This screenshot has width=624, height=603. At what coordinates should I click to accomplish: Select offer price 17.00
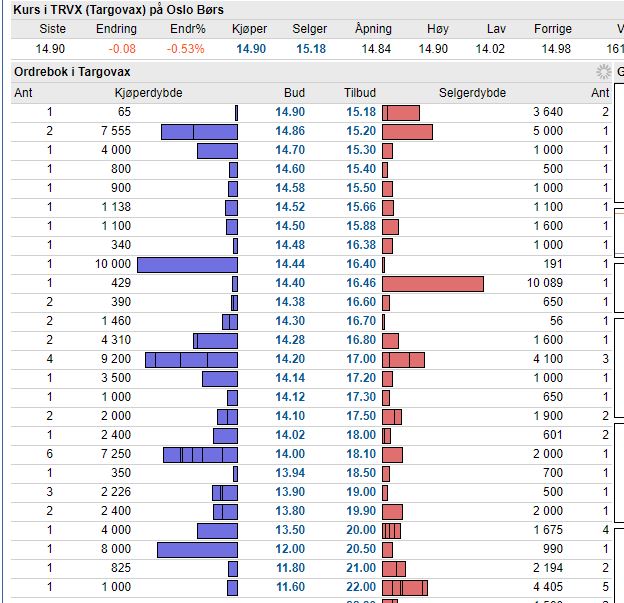coord(361,359)
